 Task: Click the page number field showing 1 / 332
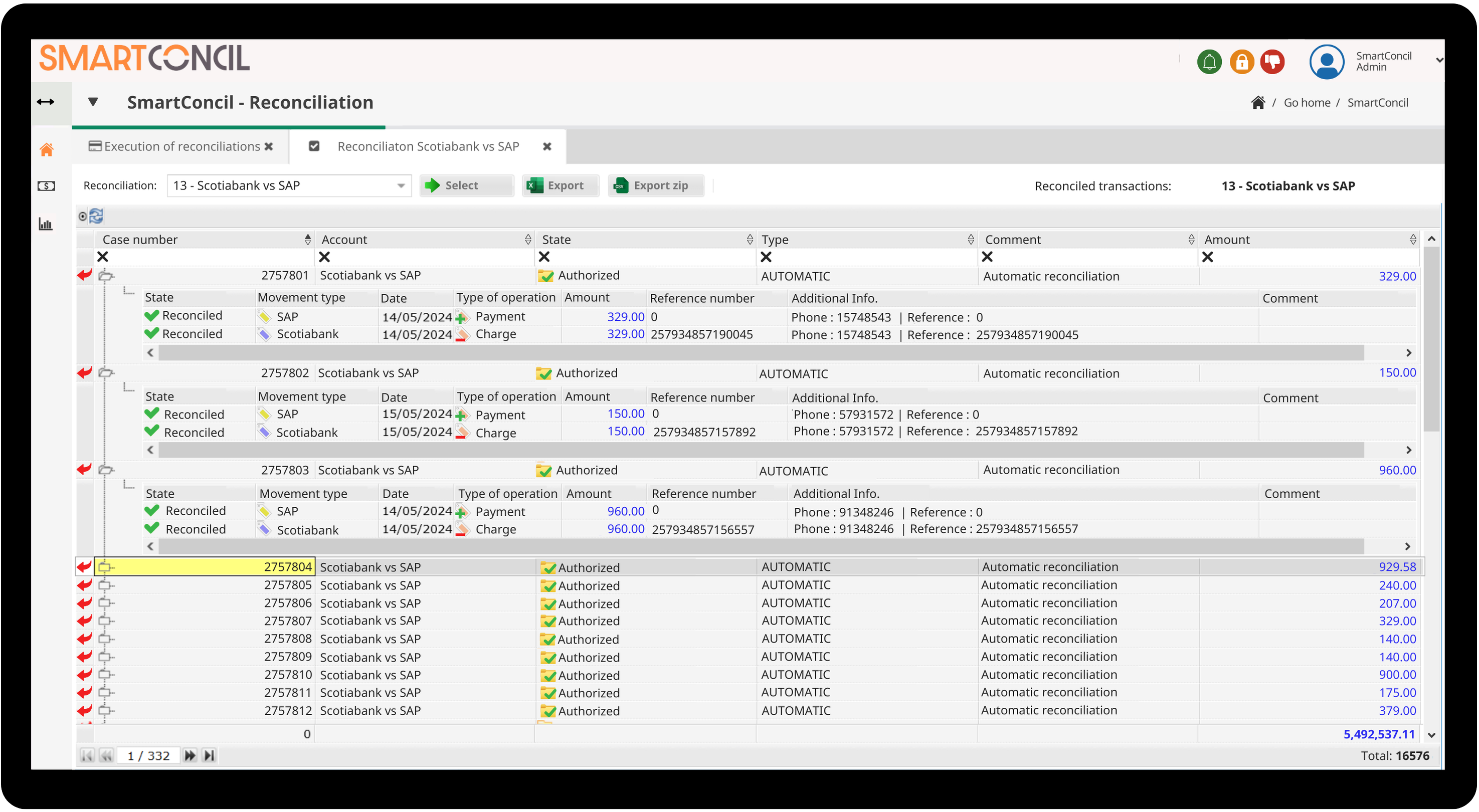[148, 755]
